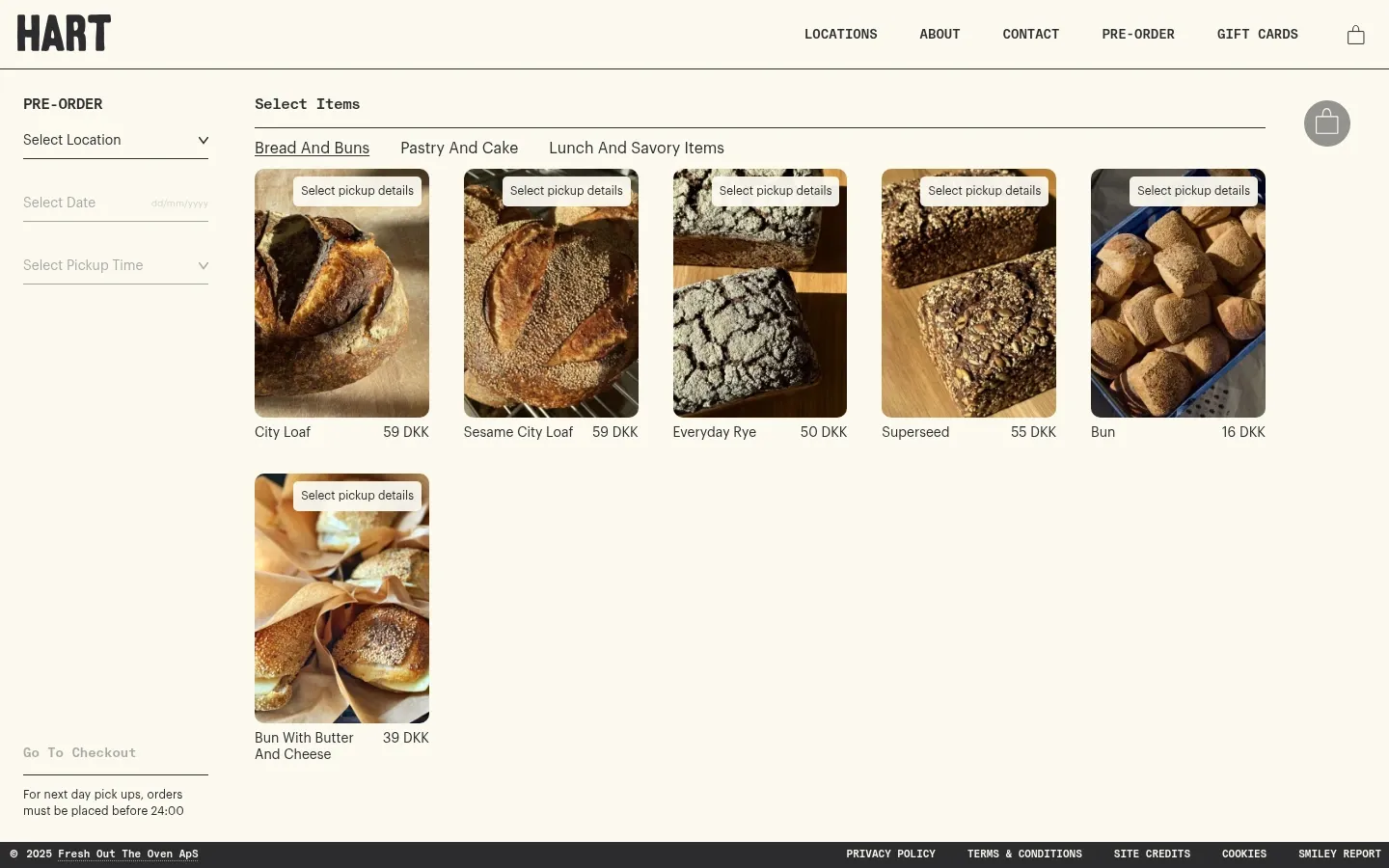Switch to Lunch And Savory Items tab

(637, 149)
